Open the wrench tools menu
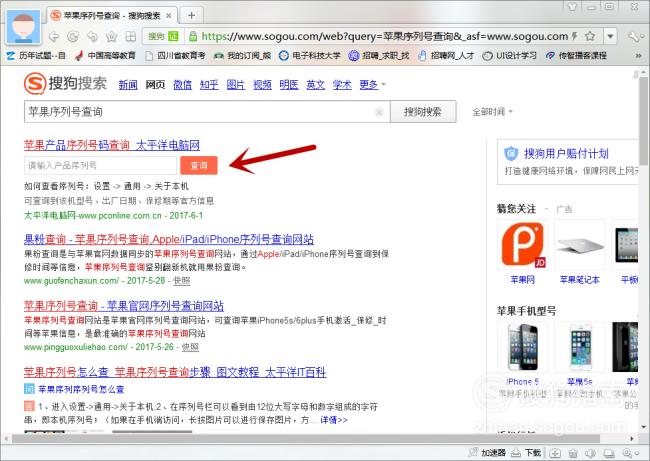The image size is (650, 461). pos(635,36)
